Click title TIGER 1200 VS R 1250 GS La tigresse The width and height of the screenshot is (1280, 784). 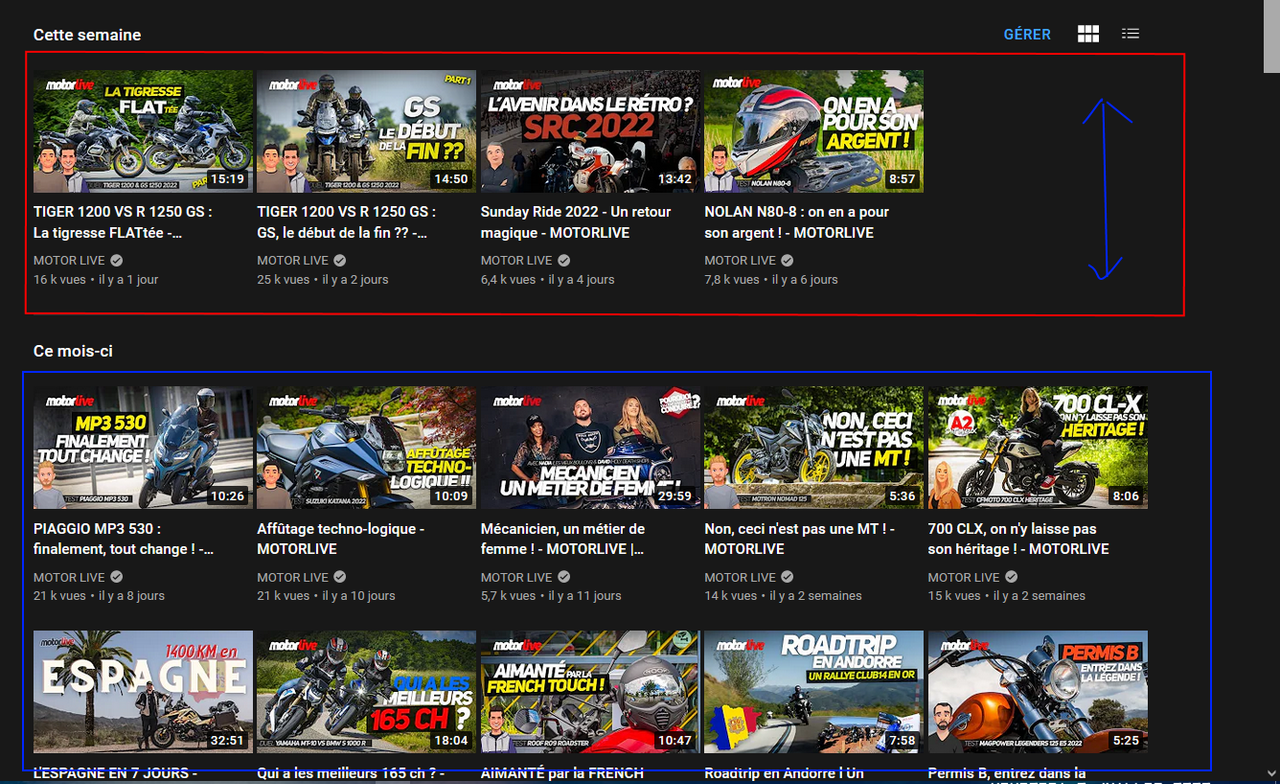click(123, 222)
